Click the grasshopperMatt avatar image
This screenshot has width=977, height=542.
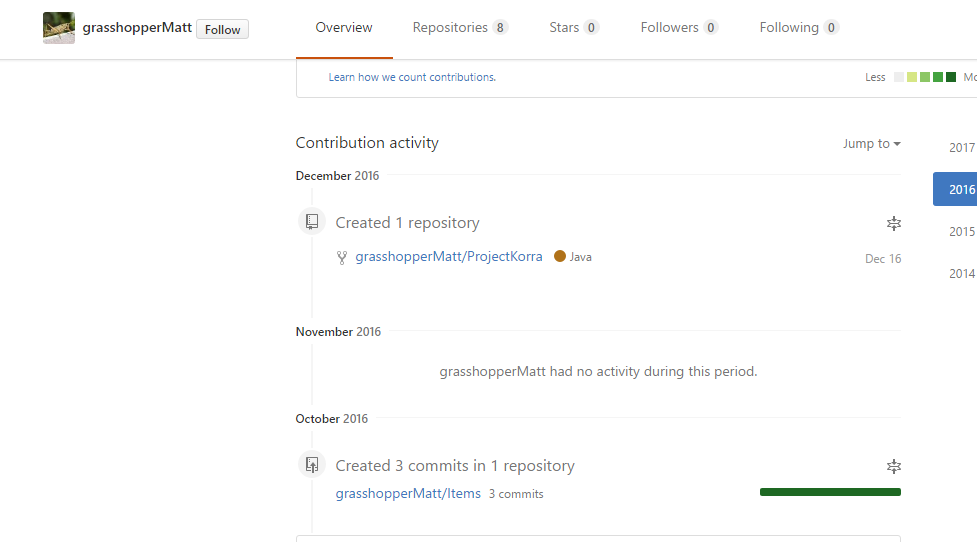tap(59, 28)
